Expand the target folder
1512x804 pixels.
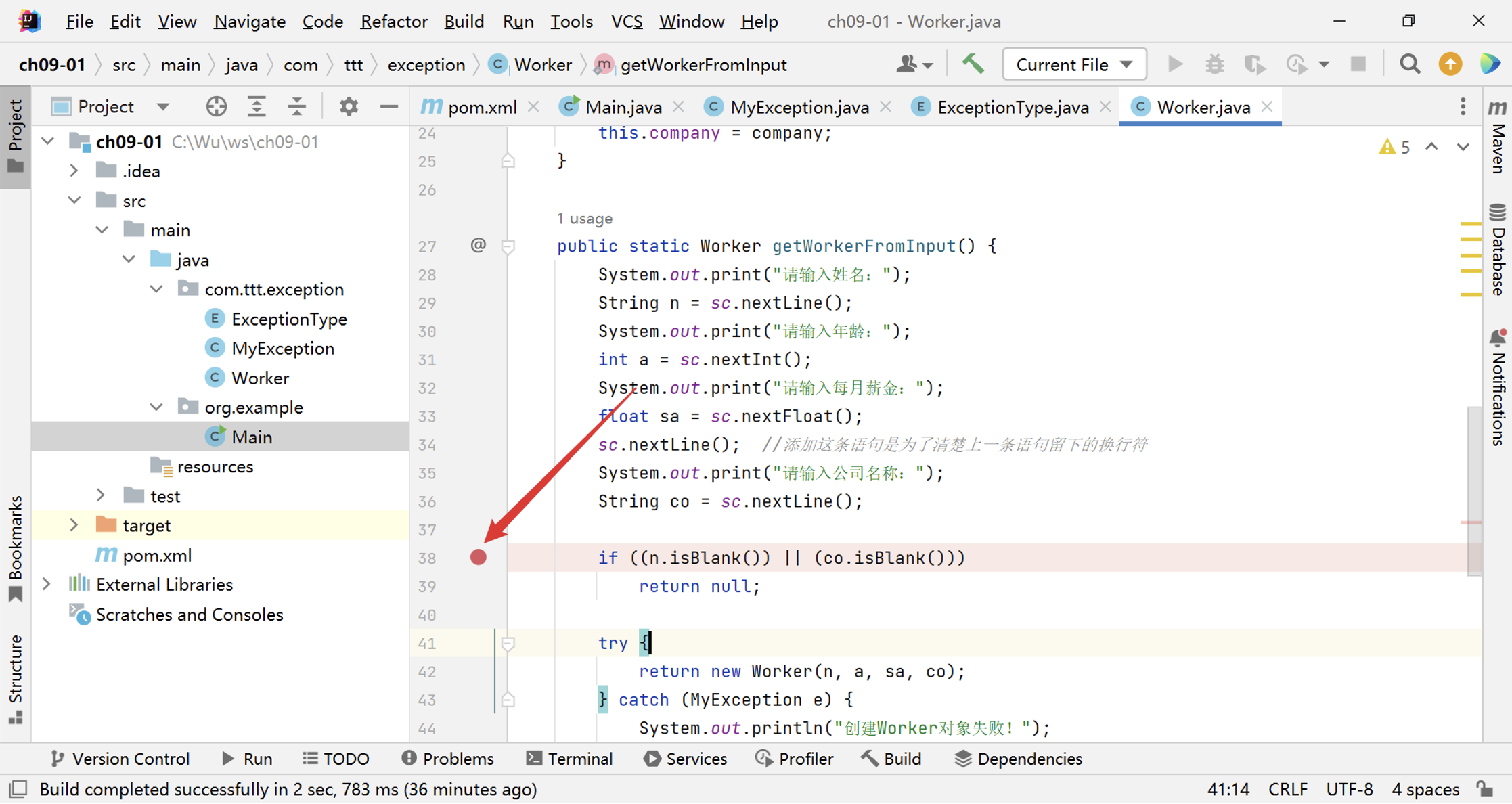74,525
